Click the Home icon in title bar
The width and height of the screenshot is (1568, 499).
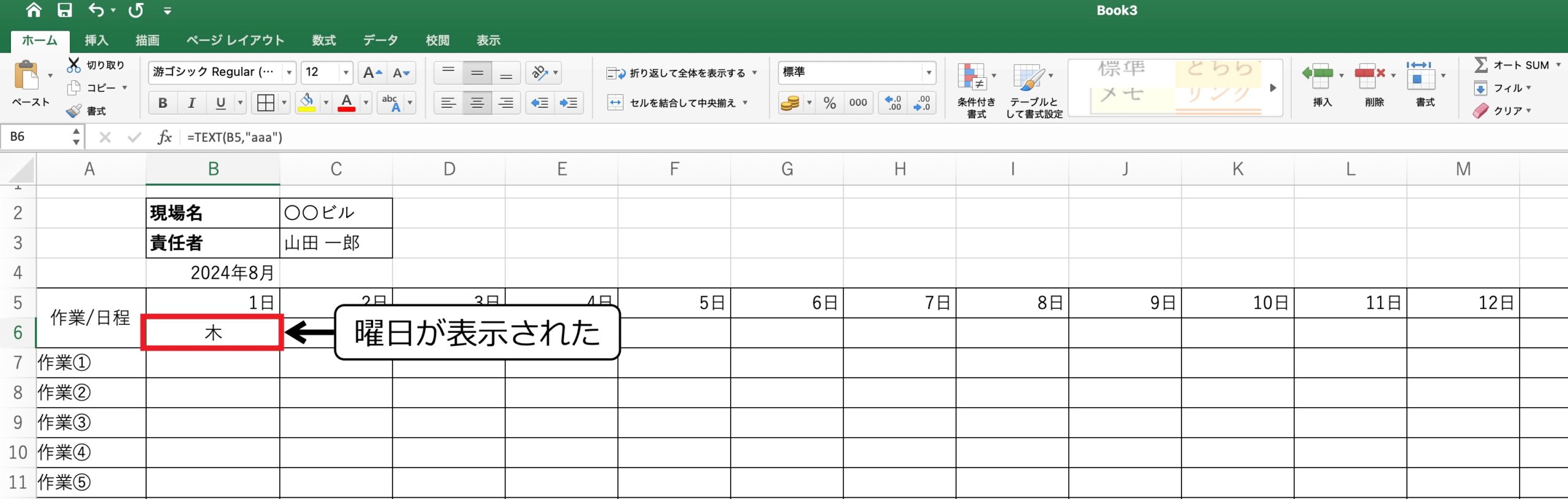point(34,10)
